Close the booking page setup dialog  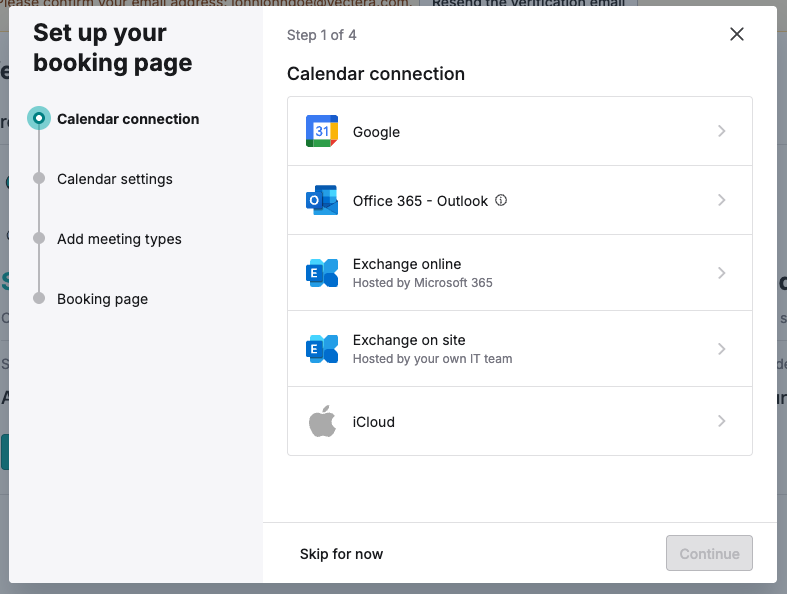(x=736, y=34)
